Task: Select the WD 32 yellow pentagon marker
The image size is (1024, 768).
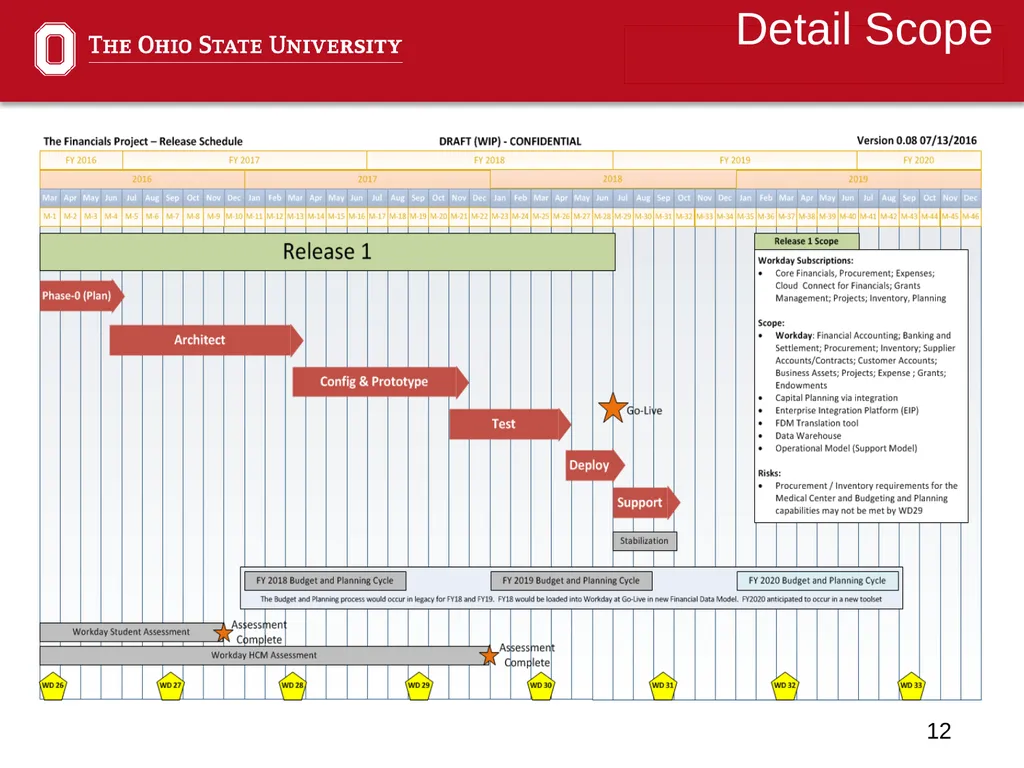Action: click(x=784, y=686)
